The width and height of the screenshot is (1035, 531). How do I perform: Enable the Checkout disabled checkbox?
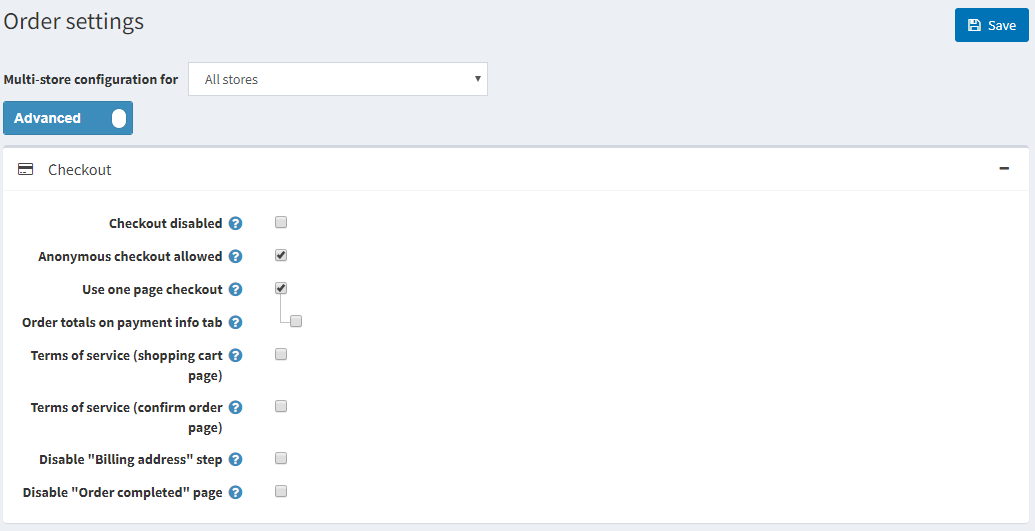281,222
